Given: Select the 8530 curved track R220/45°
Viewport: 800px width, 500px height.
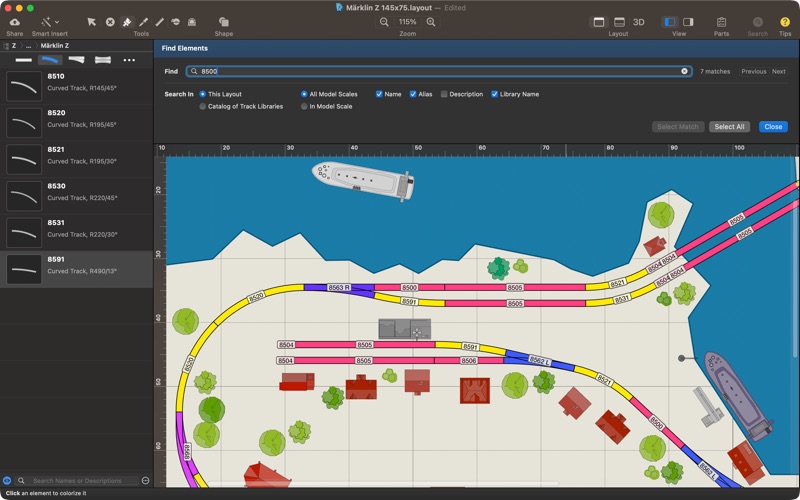Looking at the screenshot, I should coord(77,196).
